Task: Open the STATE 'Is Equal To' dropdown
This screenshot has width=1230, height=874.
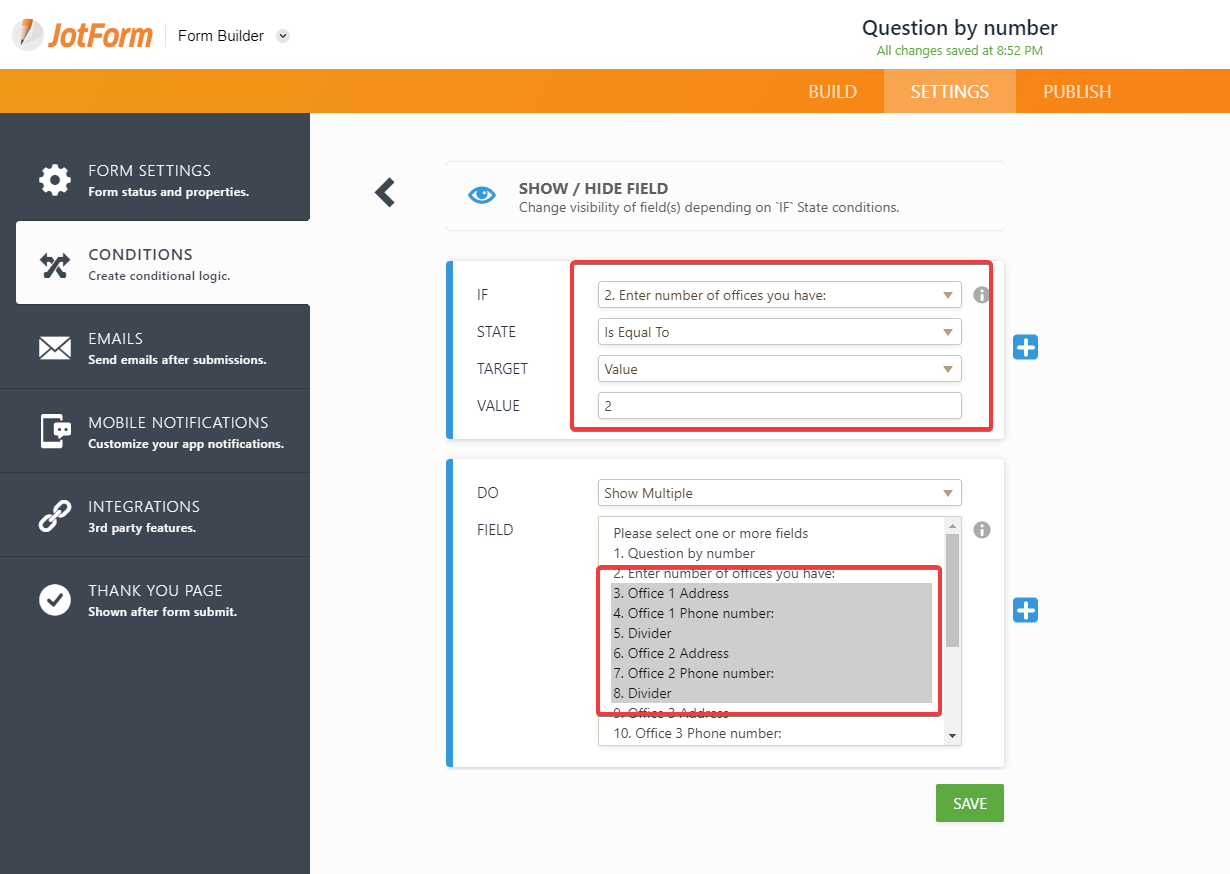Action: (779, 332)
